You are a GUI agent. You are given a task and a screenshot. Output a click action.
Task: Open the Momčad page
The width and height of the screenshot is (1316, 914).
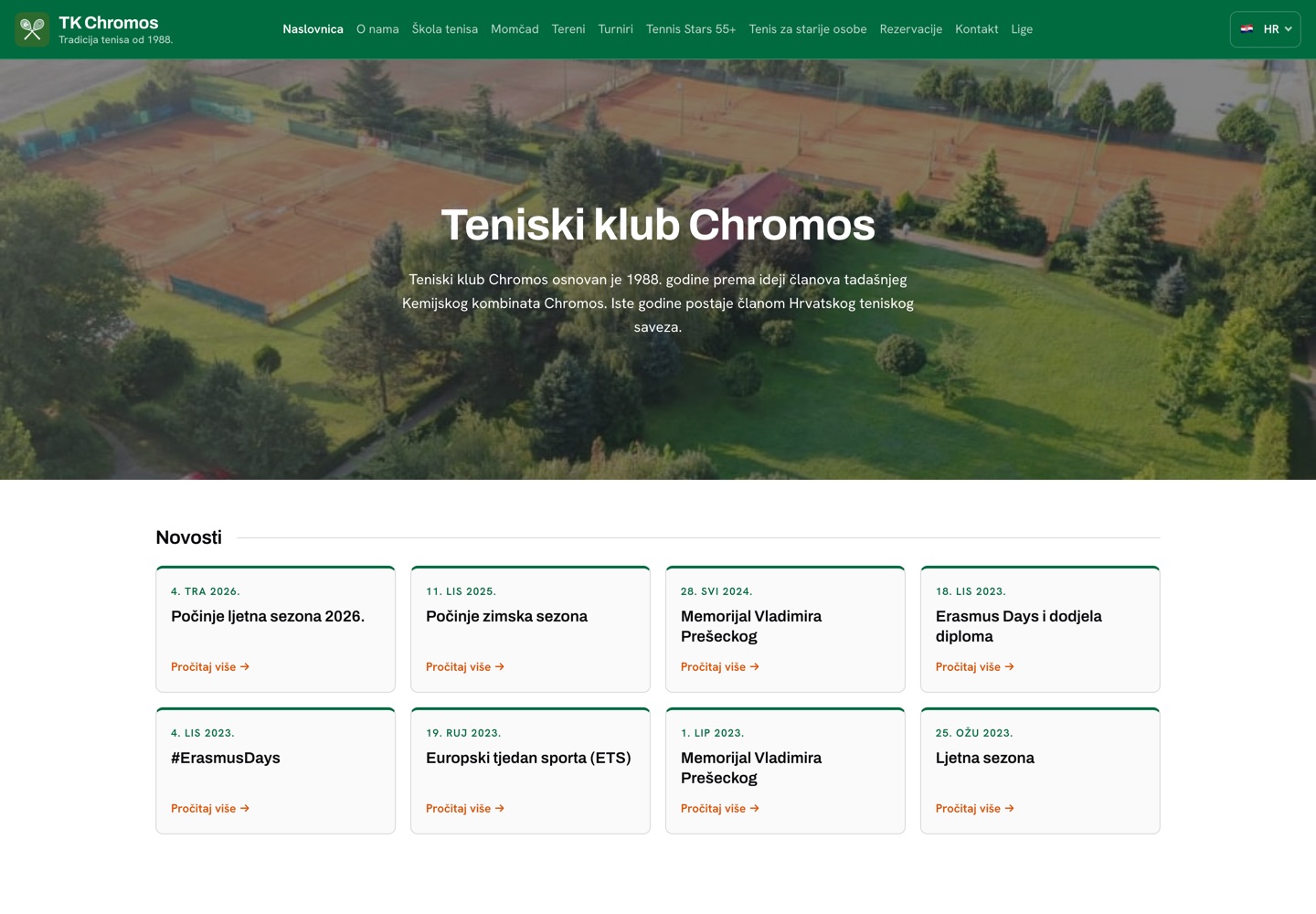click(x=515, y=29)
